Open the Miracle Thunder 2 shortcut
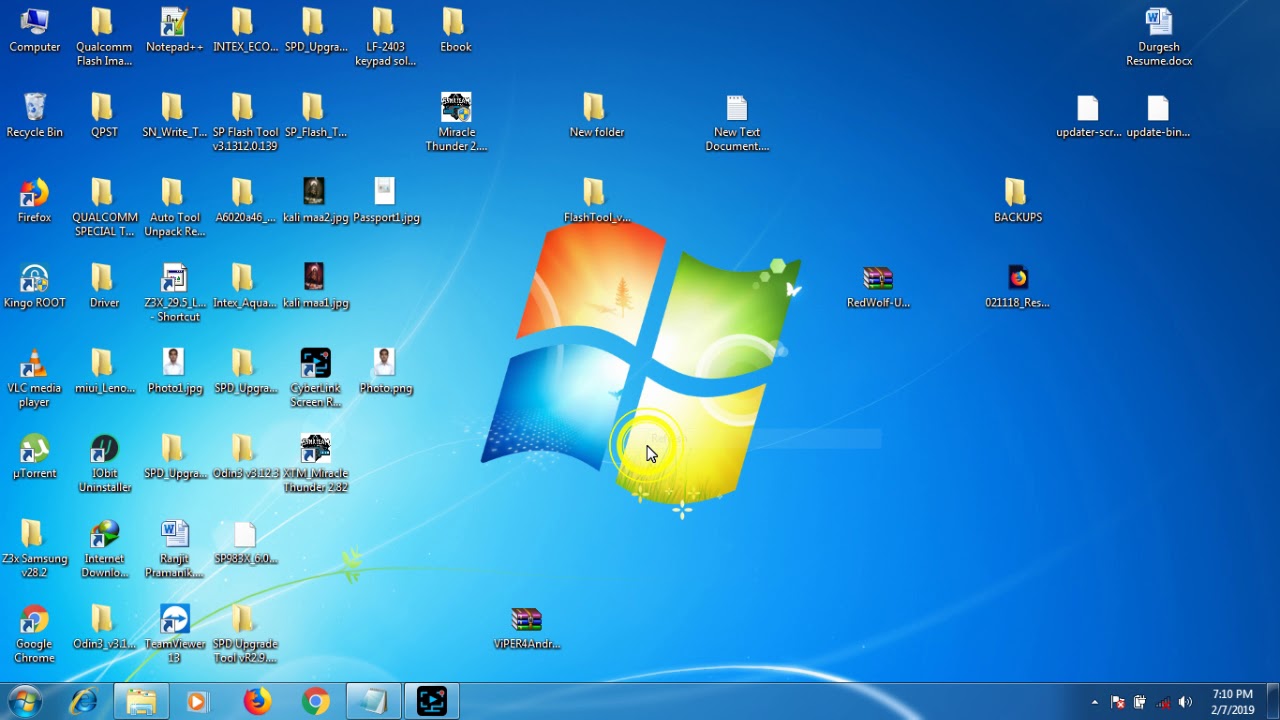The image size is (1280, 720). tap(456, 122)
